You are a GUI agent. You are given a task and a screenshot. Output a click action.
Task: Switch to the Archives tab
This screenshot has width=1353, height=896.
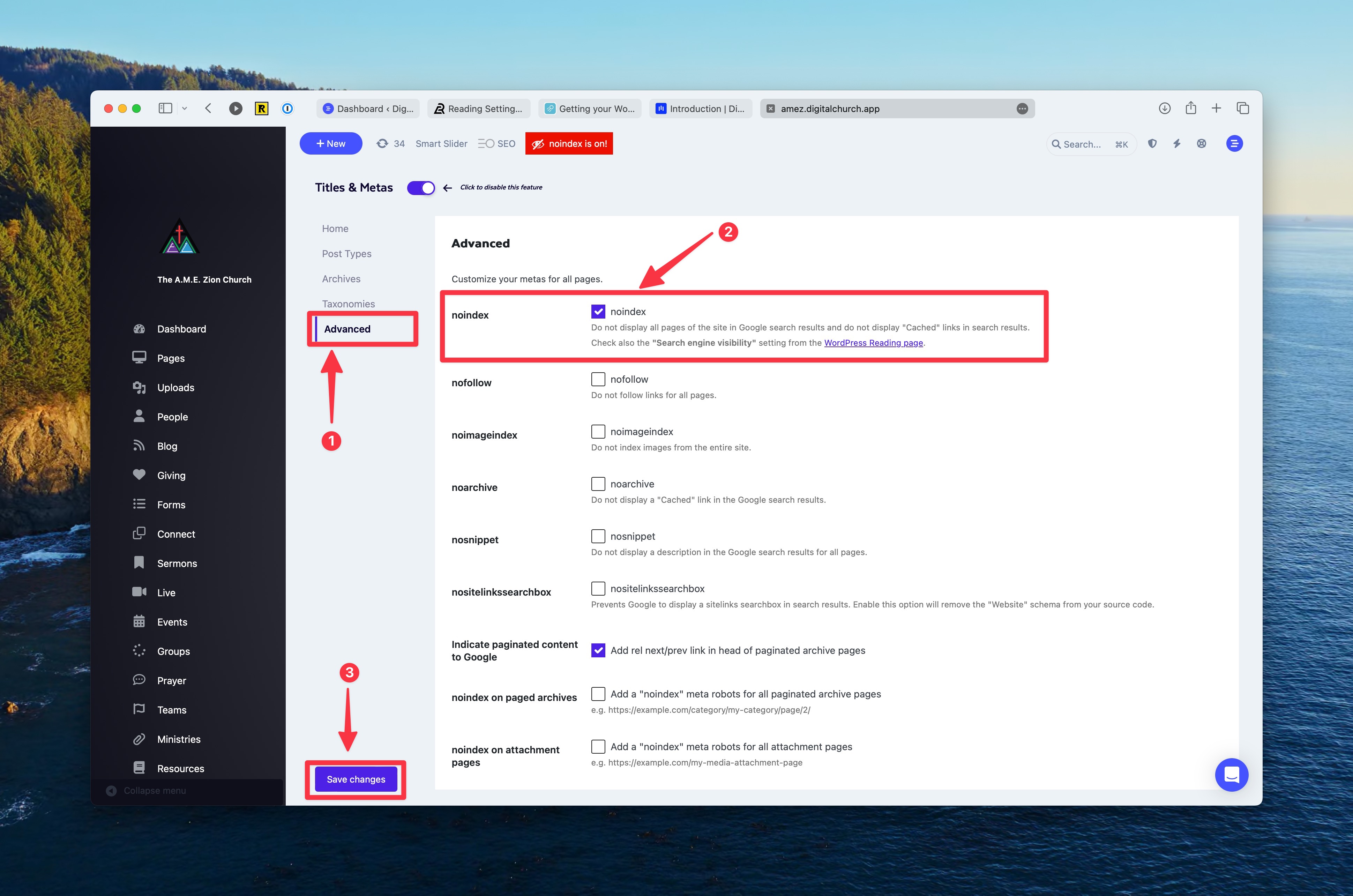point(341,279)
